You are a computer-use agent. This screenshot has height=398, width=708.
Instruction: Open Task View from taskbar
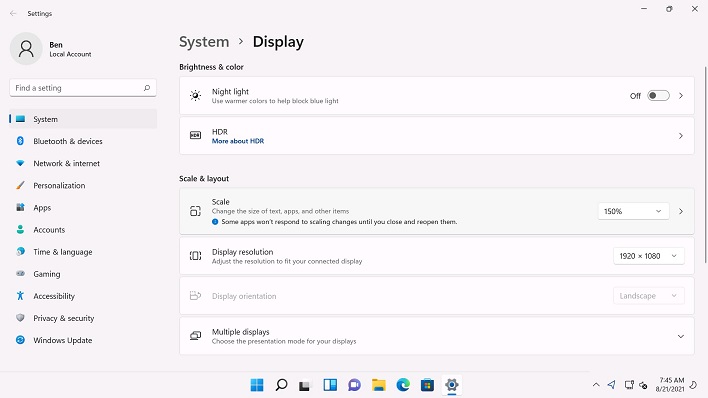tap(306, 385)
